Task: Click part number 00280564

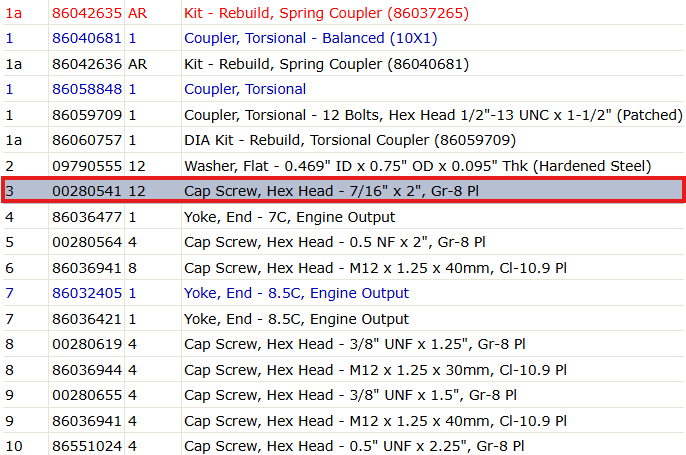Action: [87, 242]
